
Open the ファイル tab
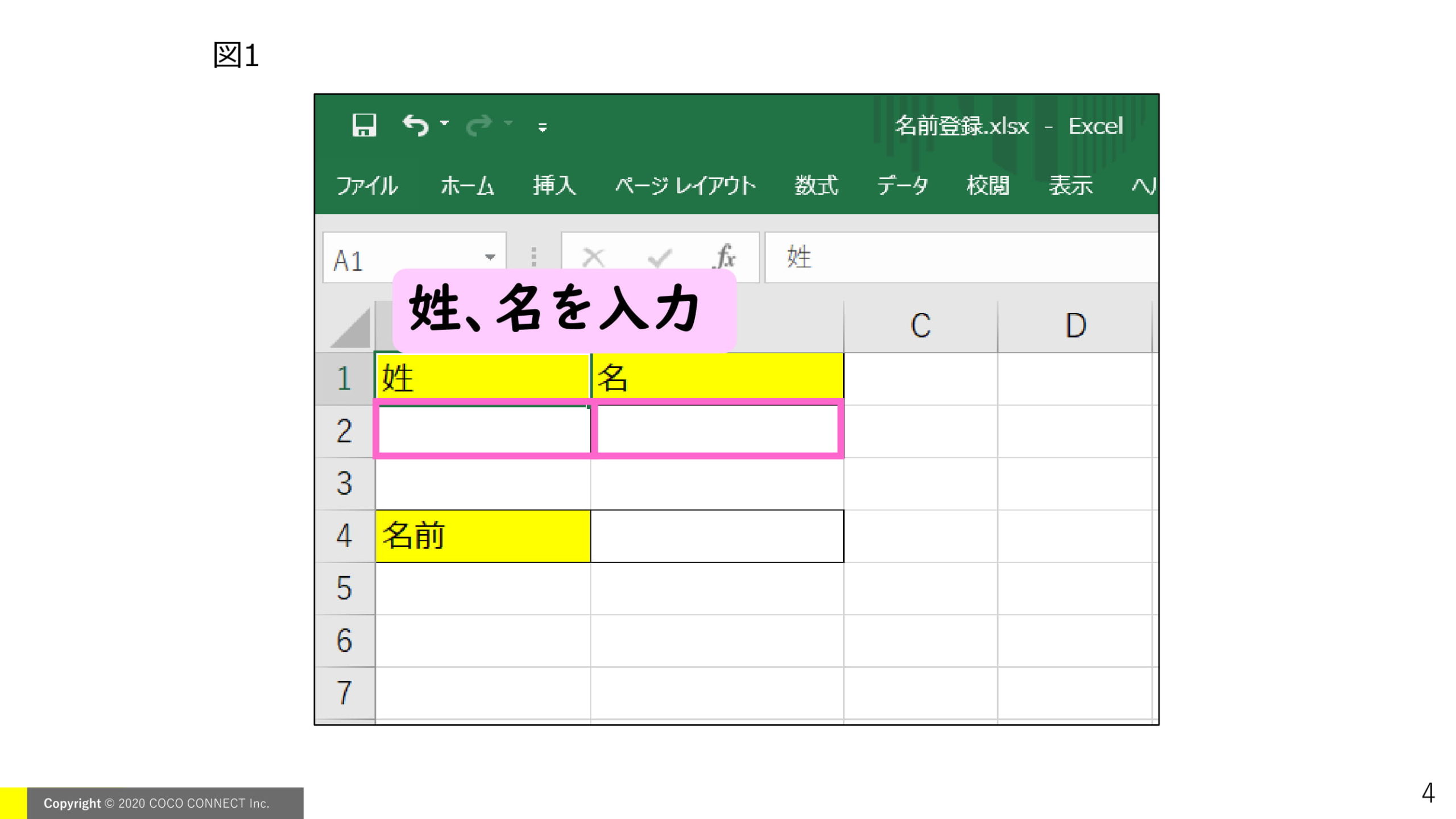(x=367, y=185)
